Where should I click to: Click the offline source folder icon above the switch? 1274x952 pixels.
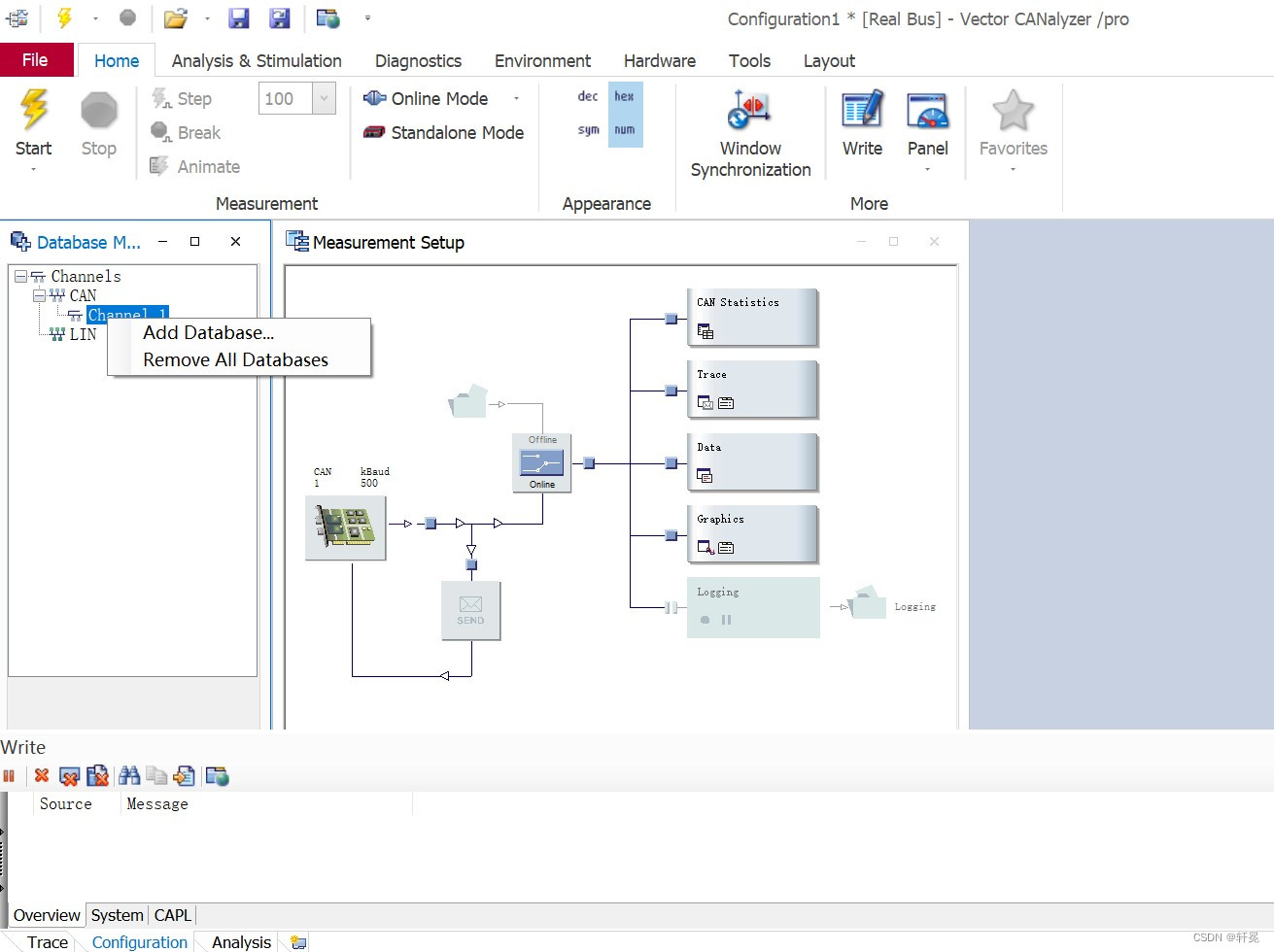(468, 401)
